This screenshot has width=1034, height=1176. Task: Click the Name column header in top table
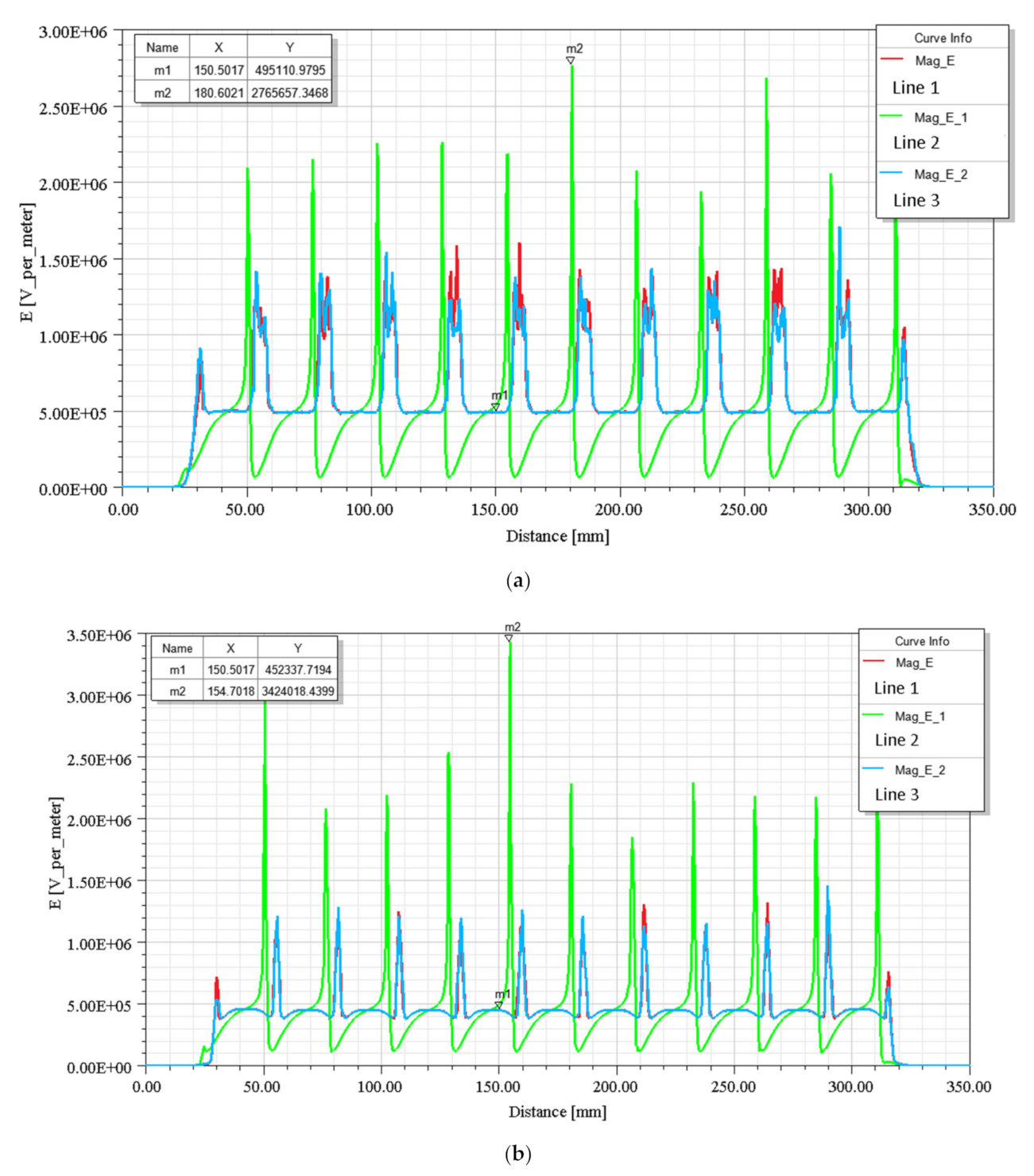pos(162,48)
